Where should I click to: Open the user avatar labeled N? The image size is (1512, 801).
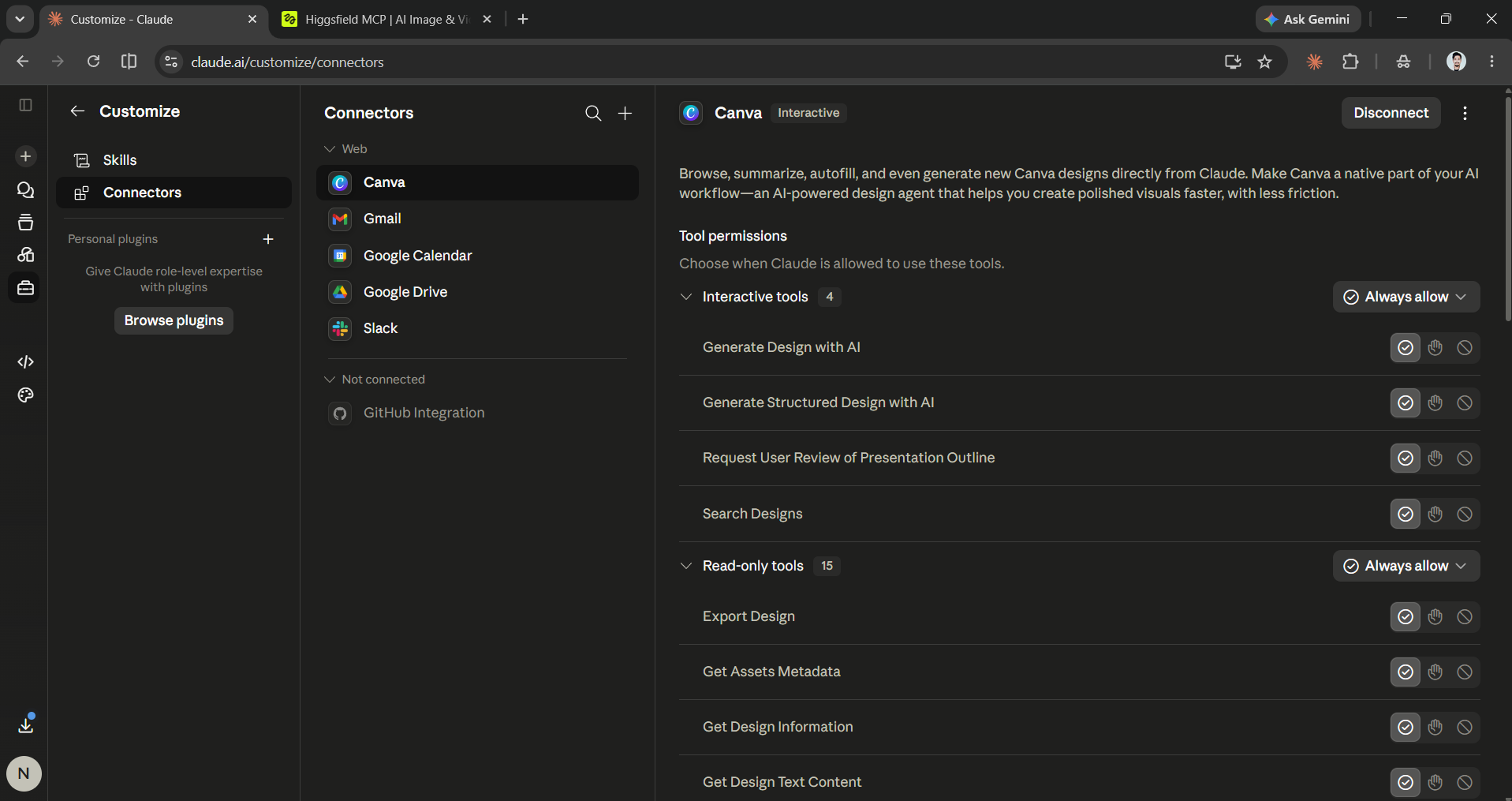click(x=24, y=773)
